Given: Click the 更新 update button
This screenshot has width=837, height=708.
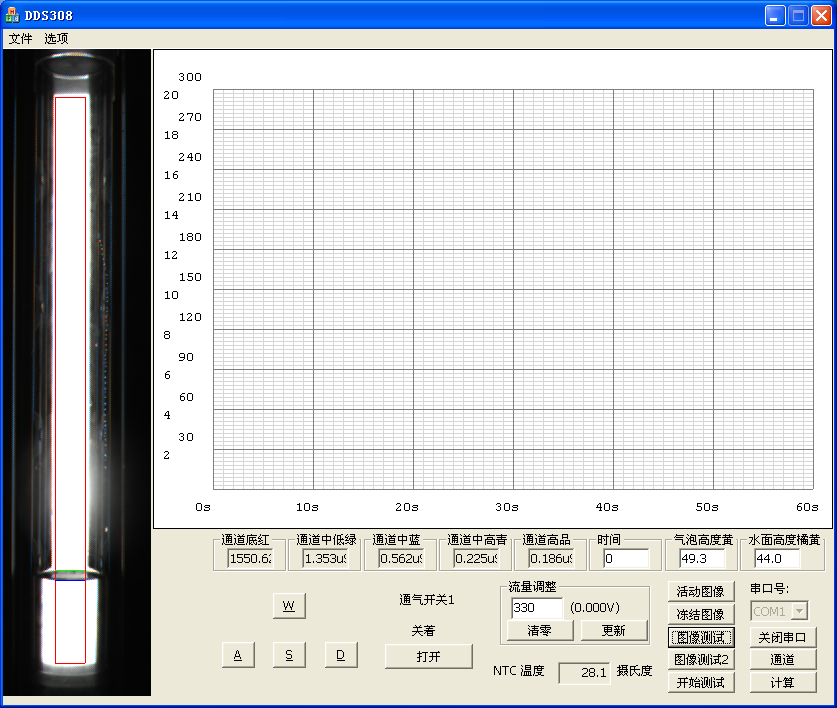Looking at the screenshot, I should pos(614,631).
